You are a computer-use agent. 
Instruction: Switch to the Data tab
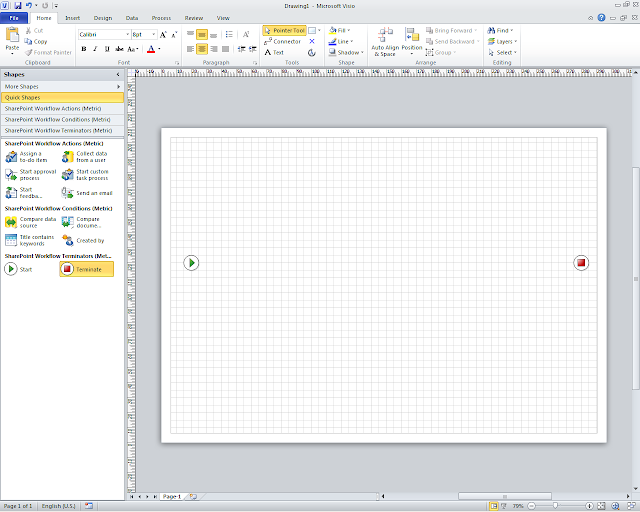click(132, 18)
